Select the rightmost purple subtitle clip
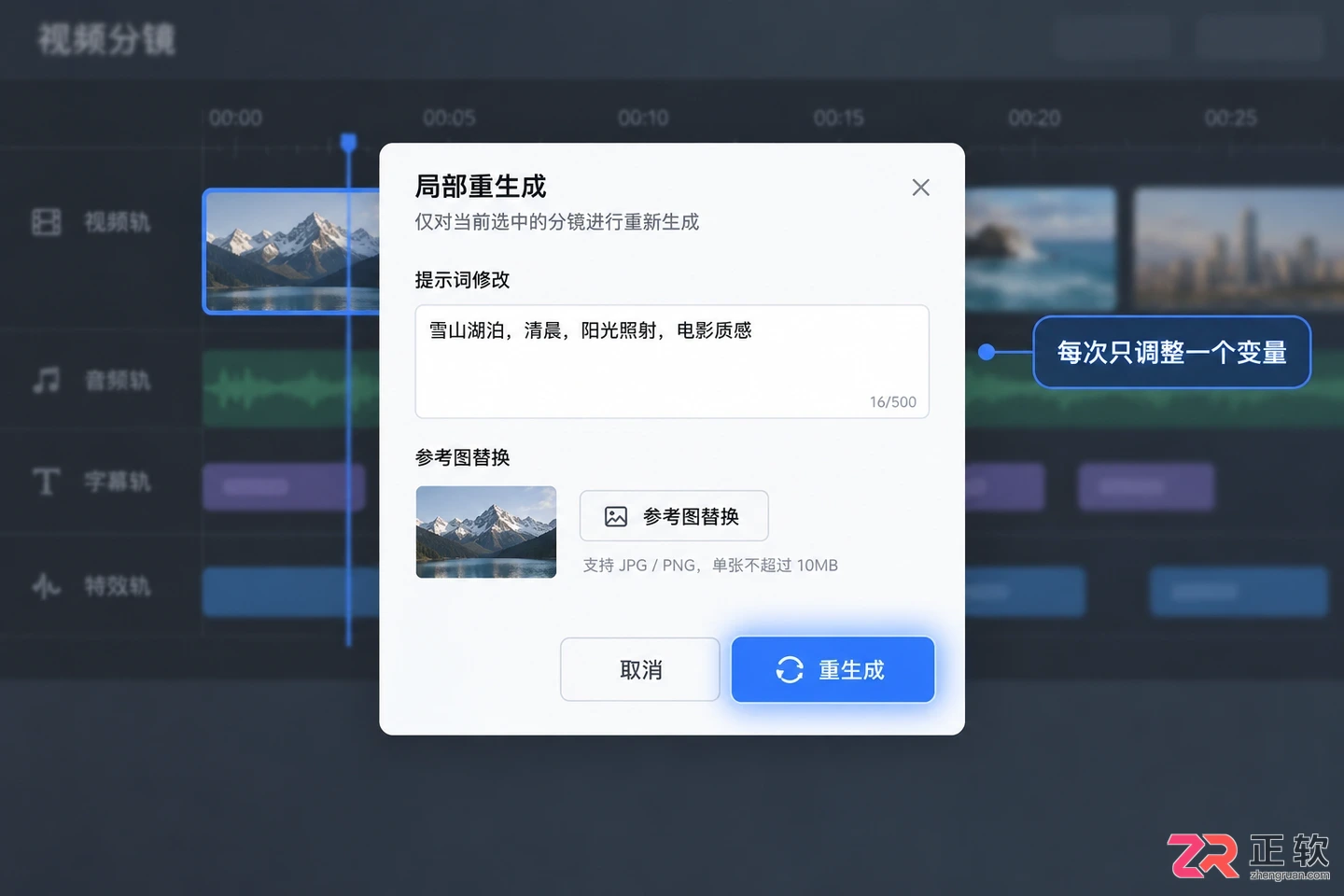1344x896 pixels. click(x=1146, y=486)
